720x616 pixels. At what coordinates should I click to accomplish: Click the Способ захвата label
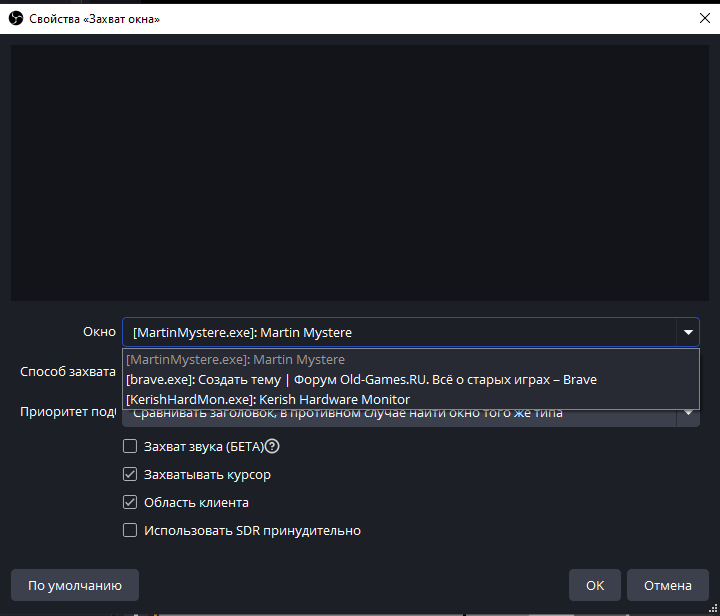(x=68, y=372)
